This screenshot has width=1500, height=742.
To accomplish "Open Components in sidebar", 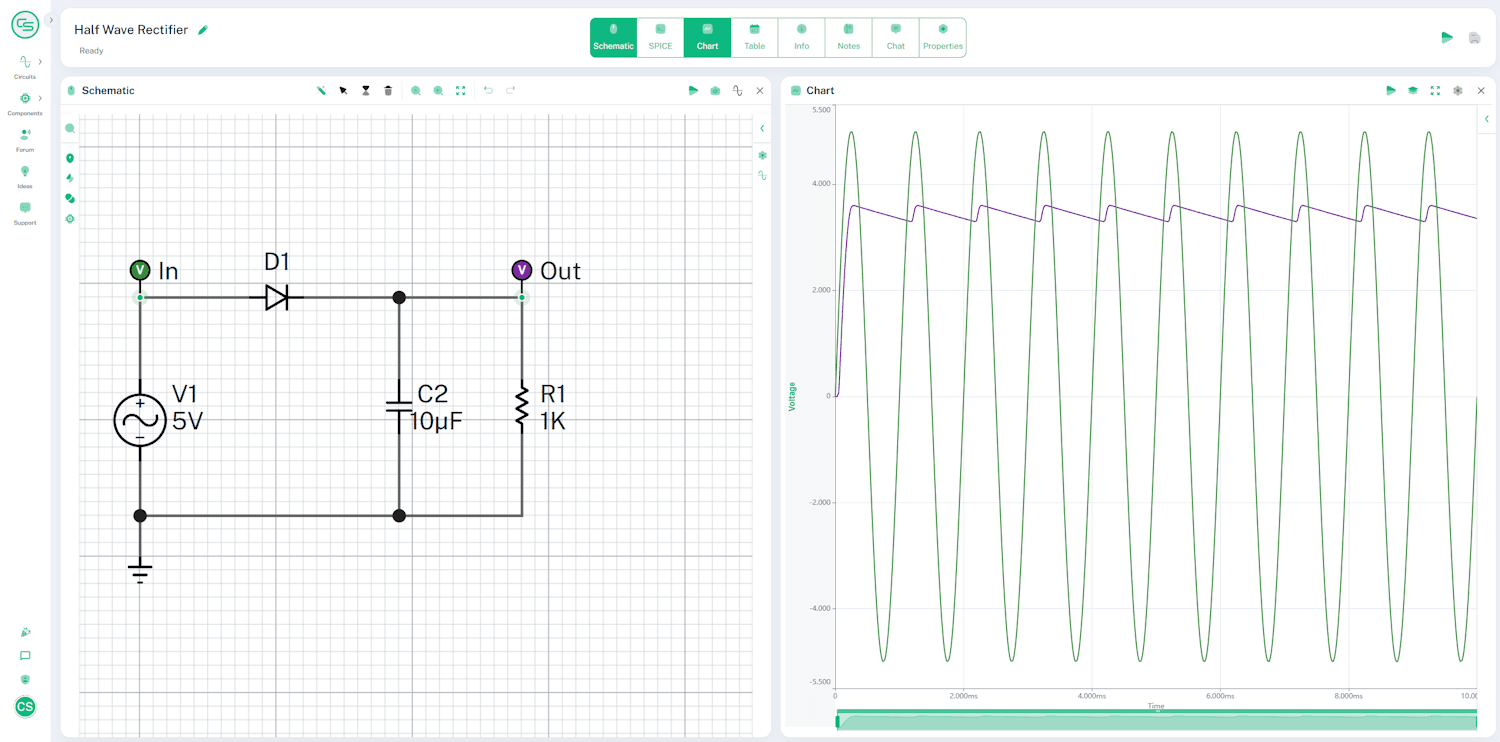I will click(25, 103).
